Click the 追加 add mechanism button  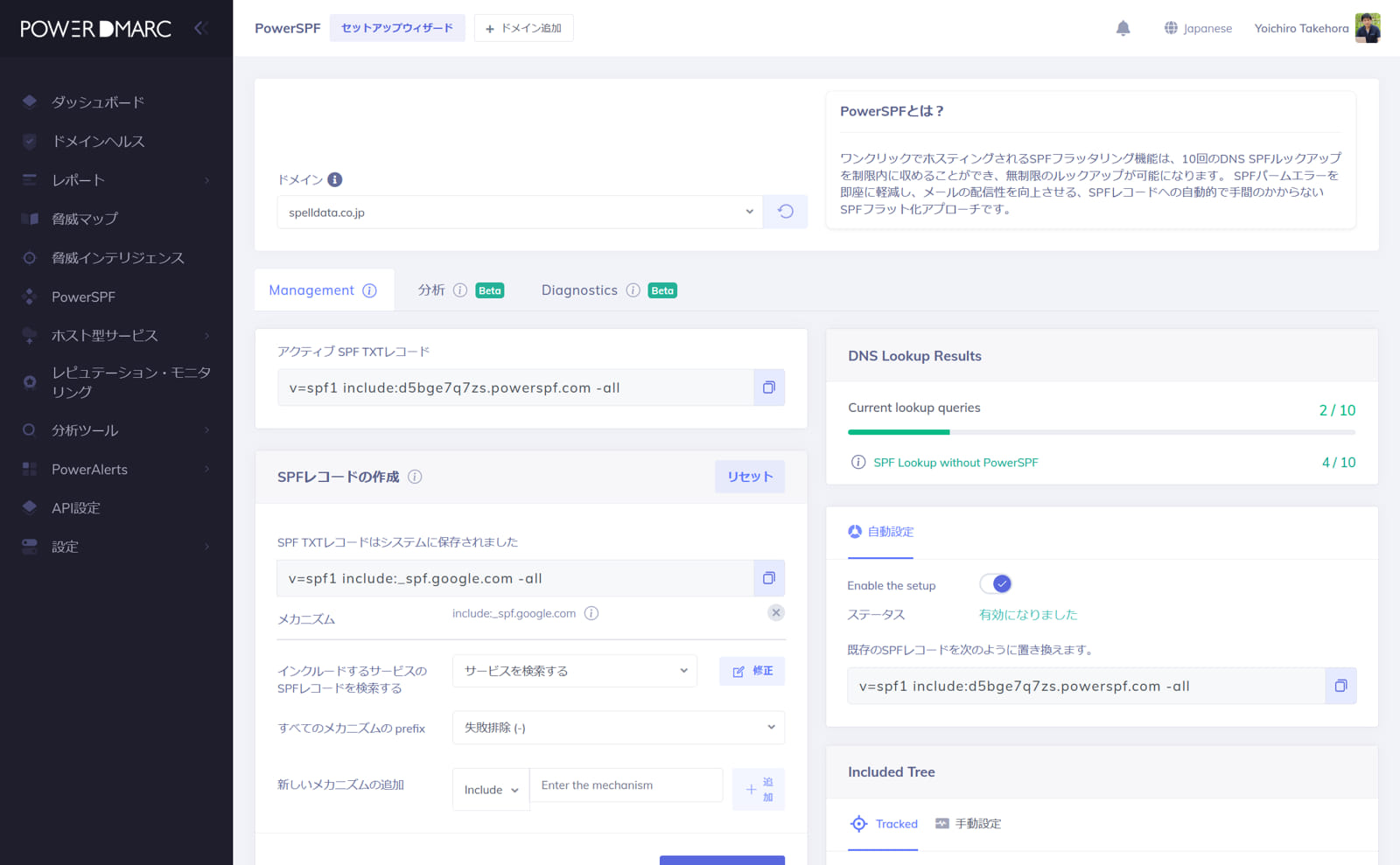(758, 789)
